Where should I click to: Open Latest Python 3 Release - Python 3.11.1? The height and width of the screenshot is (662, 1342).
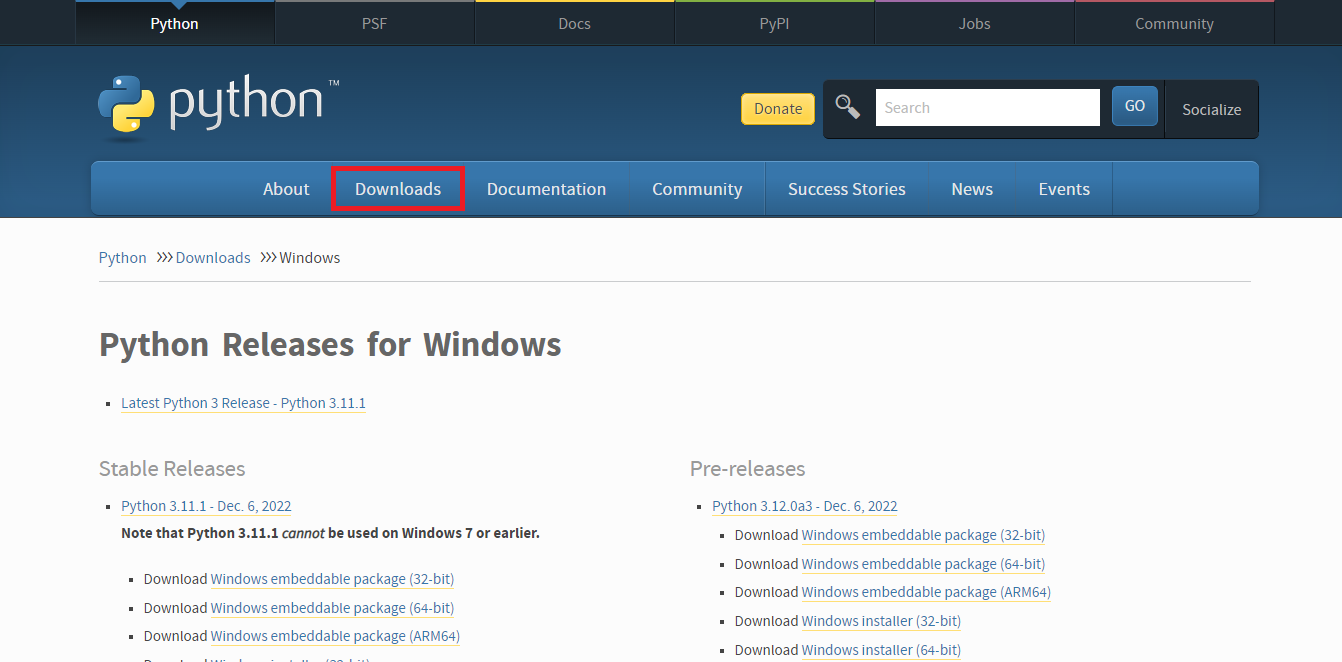coord(243,403)
